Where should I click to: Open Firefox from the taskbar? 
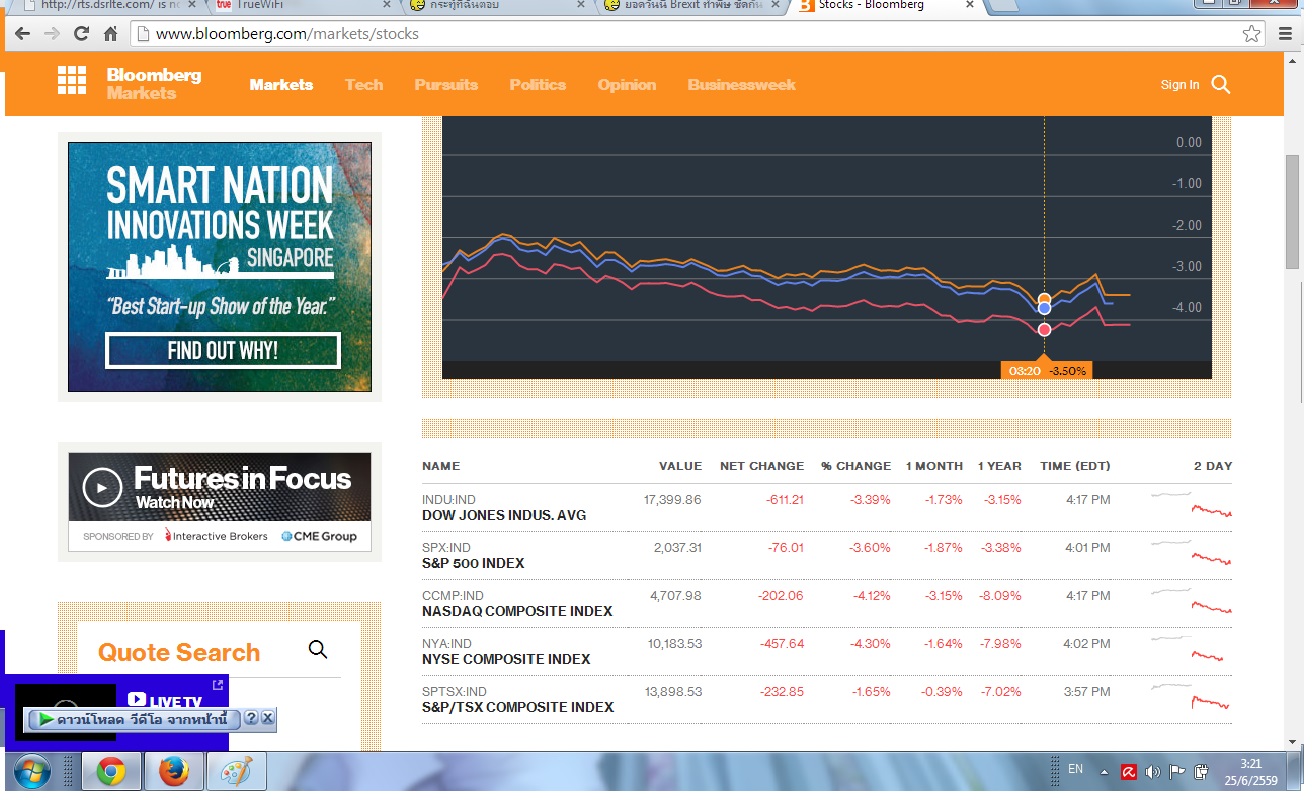174,772
